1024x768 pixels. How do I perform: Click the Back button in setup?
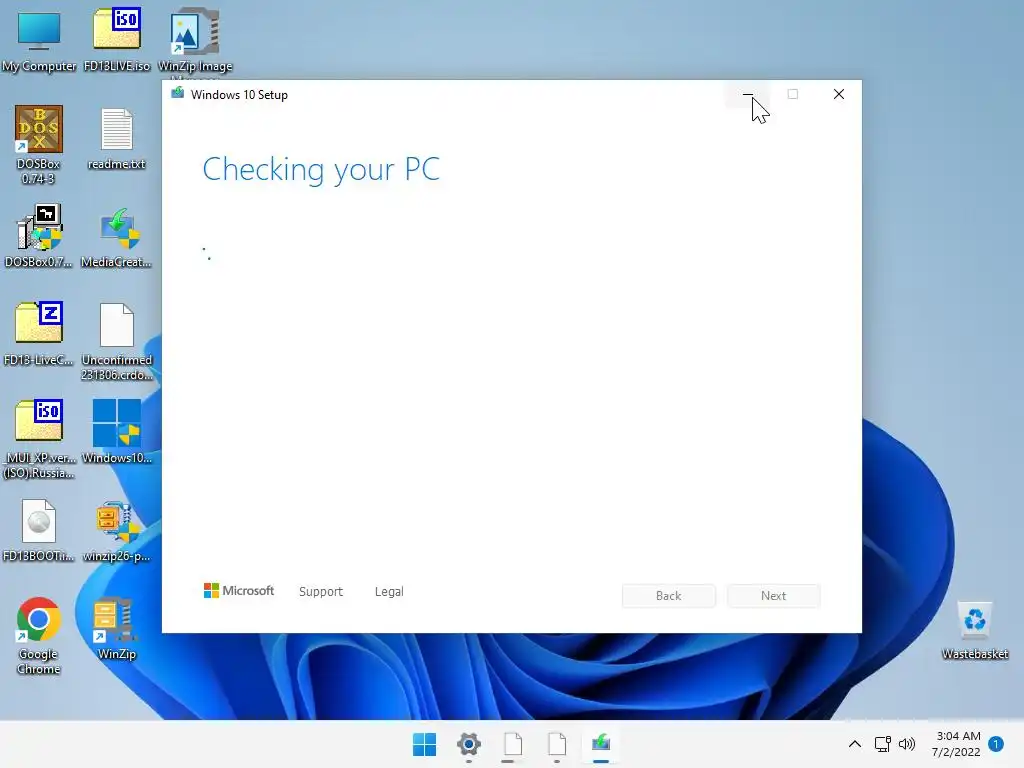pos(669,596)
